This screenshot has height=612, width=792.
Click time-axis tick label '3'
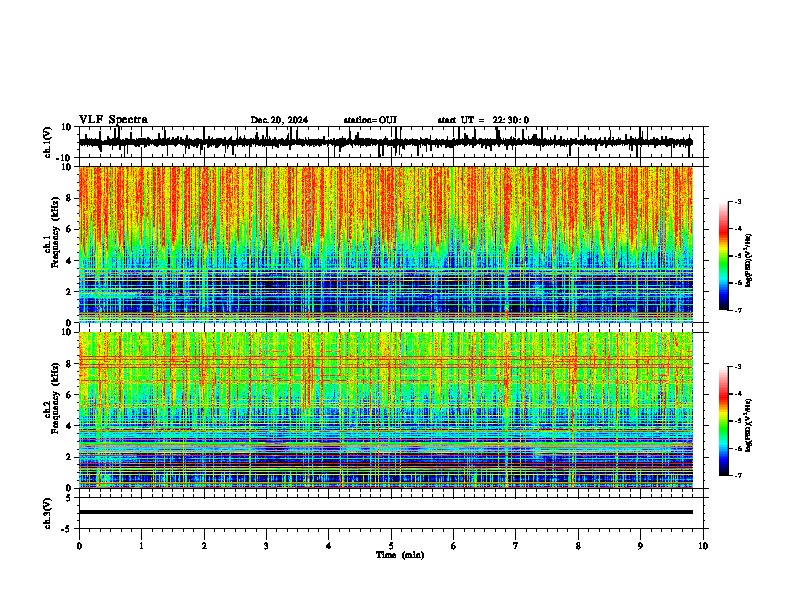pos(266,546)
